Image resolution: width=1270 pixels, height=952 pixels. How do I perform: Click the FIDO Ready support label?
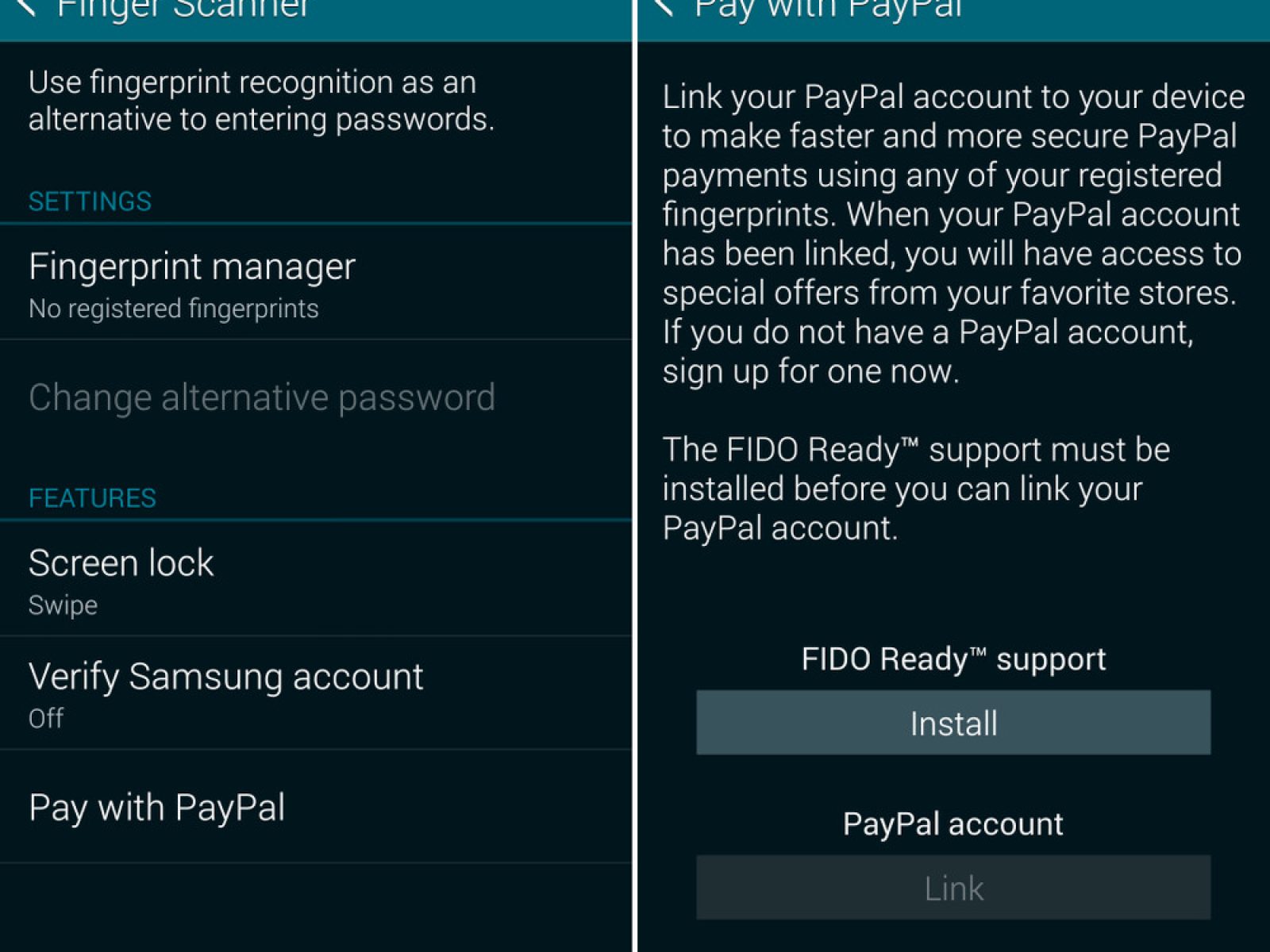click(953, 659)
